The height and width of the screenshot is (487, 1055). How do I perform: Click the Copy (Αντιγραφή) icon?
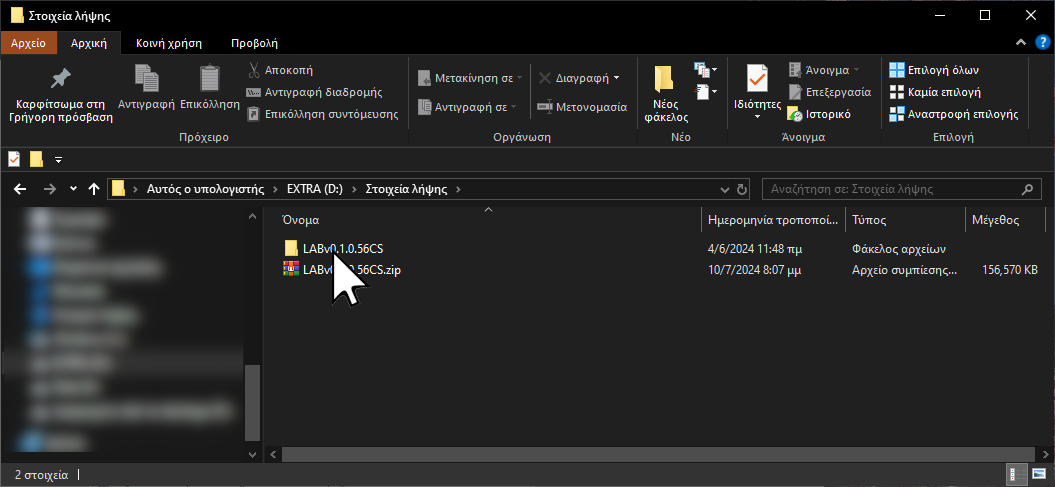click(x=146, y=79)
